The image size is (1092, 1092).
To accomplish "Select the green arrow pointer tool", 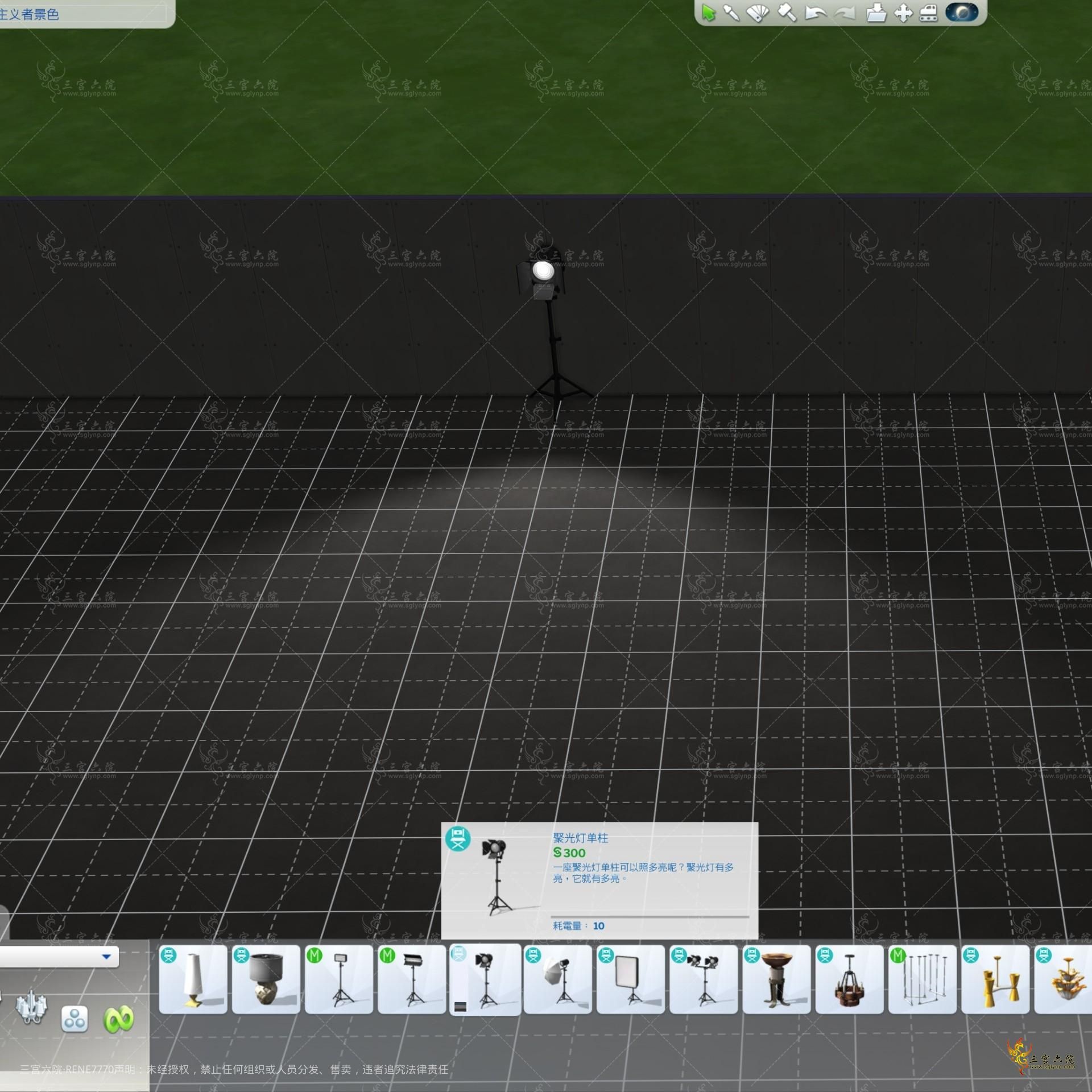I will tap(708, 13).
